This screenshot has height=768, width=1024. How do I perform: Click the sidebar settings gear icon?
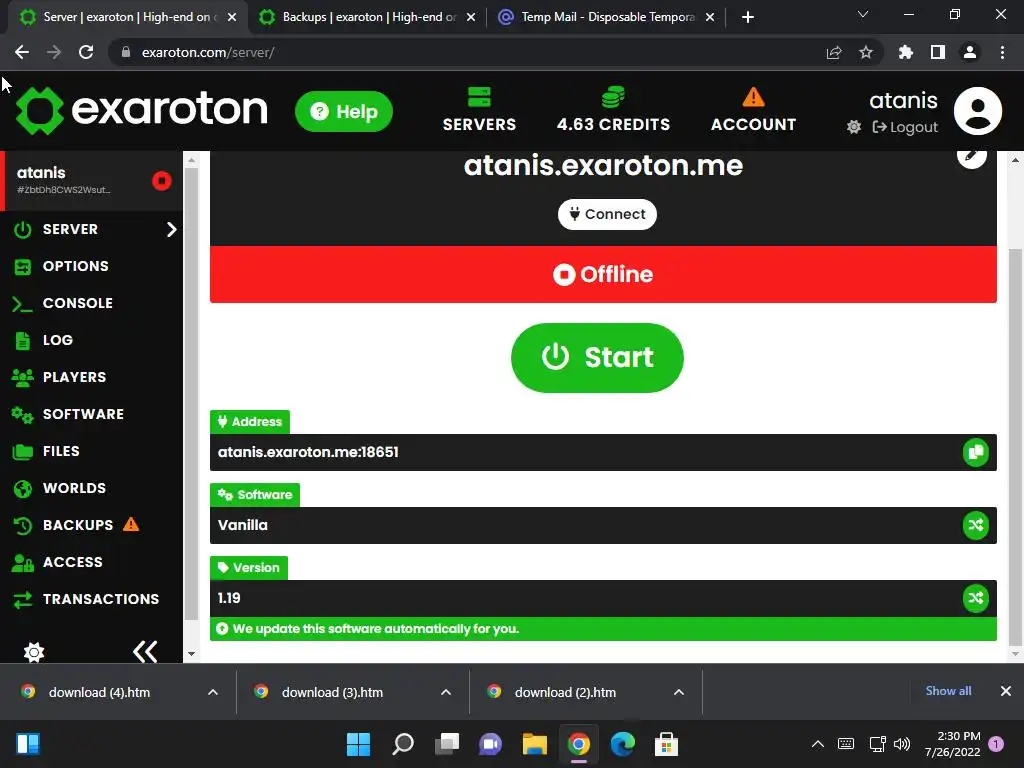(x=34, y=652)
